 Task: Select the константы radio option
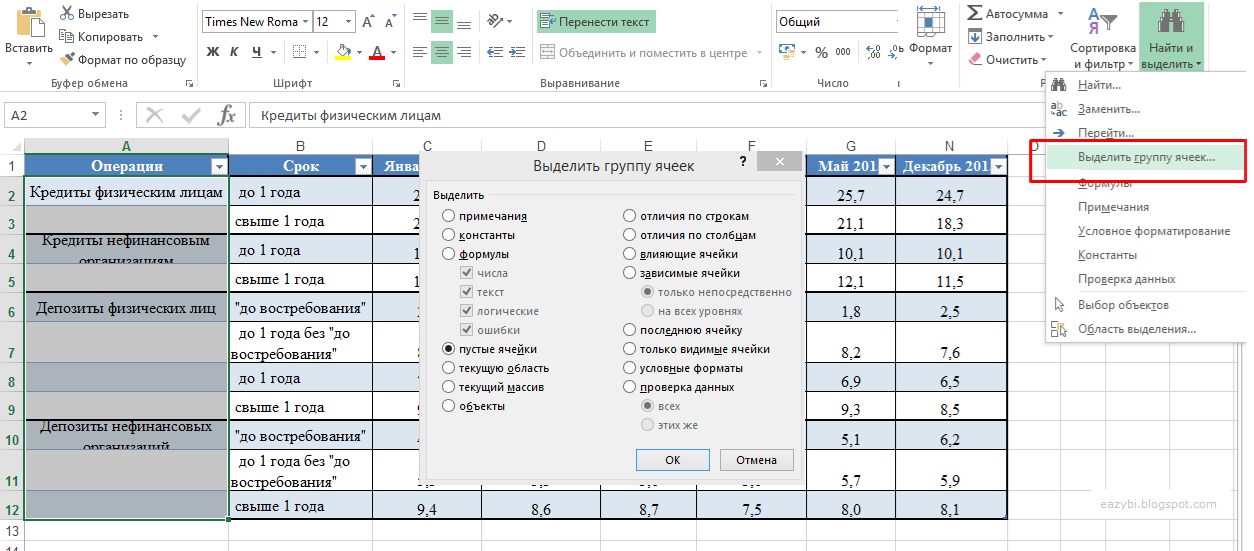click(448, 235)
